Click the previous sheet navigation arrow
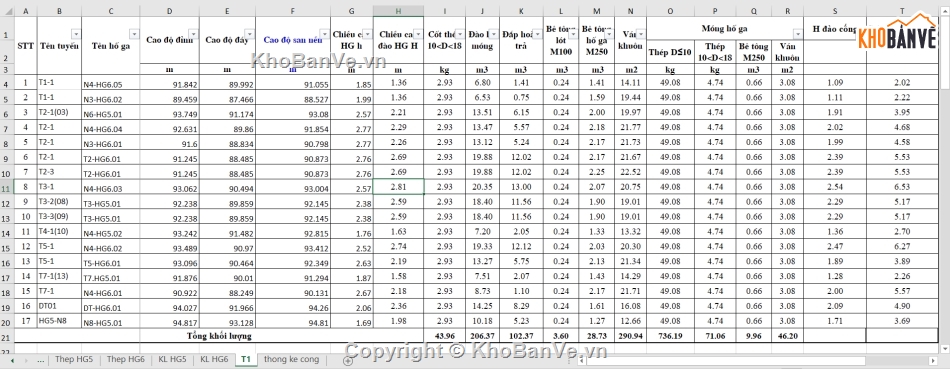950x369 pixels. click(12, 361)
